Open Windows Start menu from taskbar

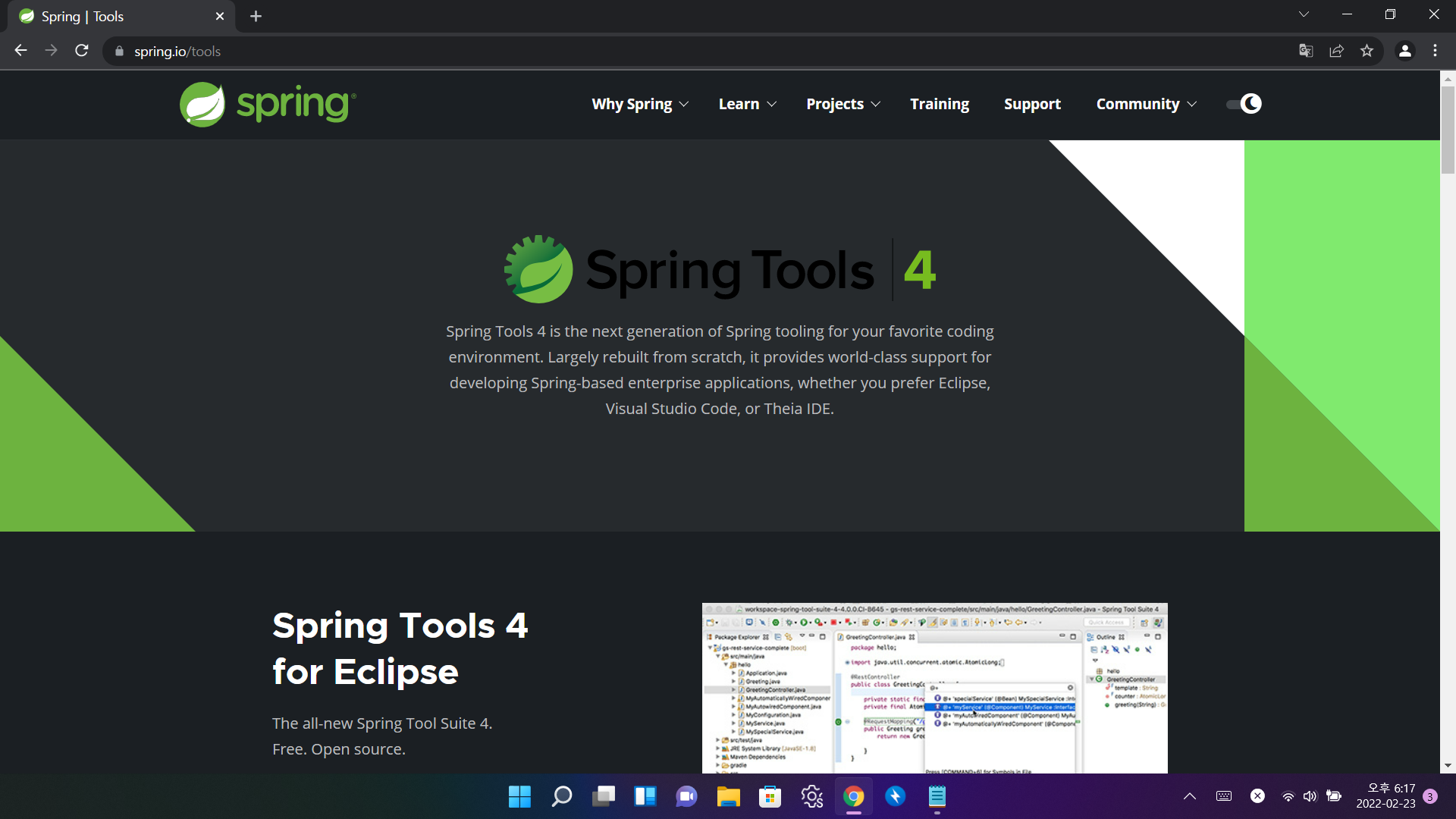click(519, 796)
